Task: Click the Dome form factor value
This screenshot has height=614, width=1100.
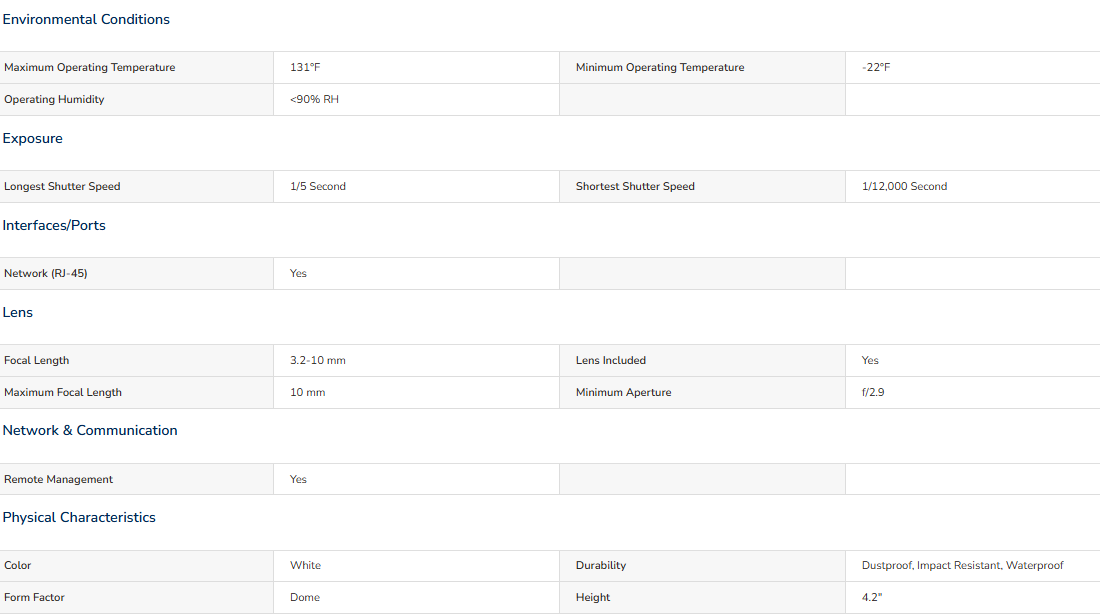Action: 305,598
